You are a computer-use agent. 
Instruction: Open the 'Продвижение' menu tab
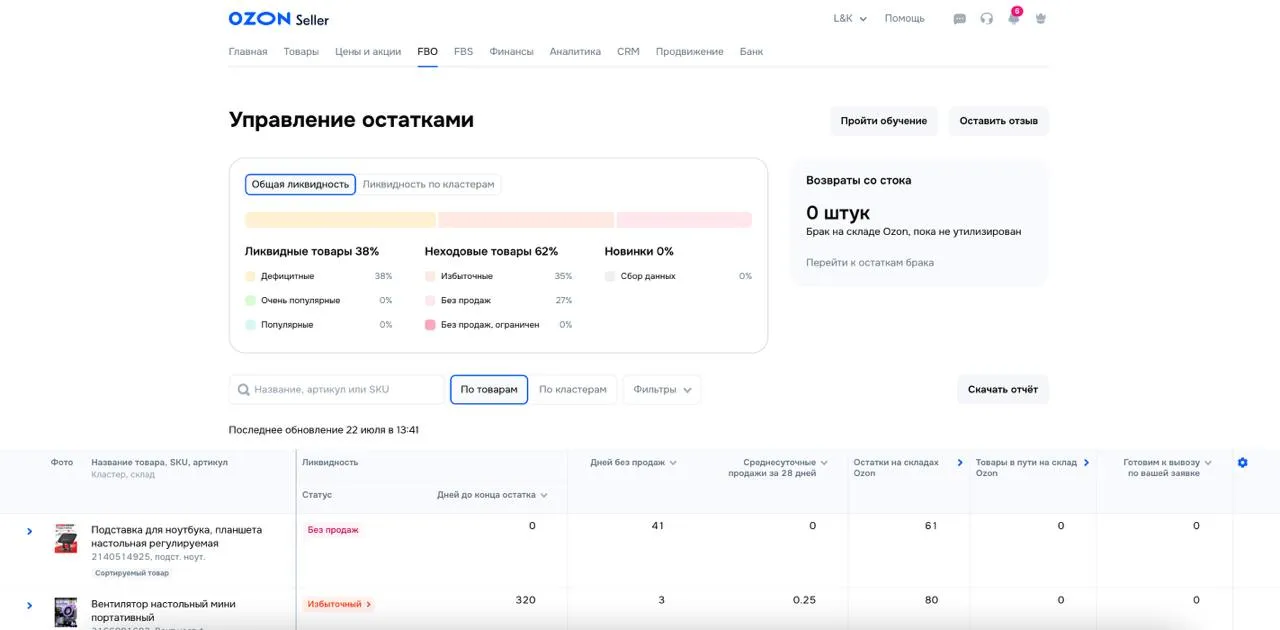click(x=689, y=52)
